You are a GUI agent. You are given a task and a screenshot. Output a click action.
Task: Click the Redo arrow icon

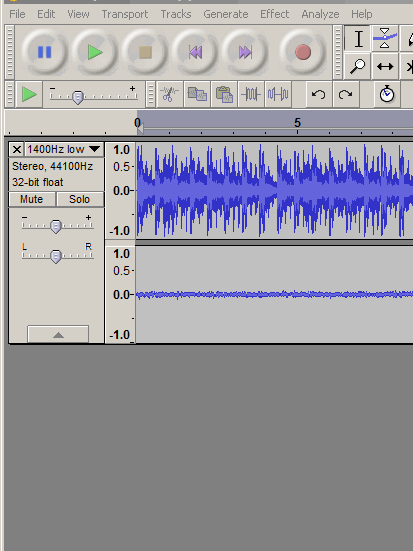(346, 94)
